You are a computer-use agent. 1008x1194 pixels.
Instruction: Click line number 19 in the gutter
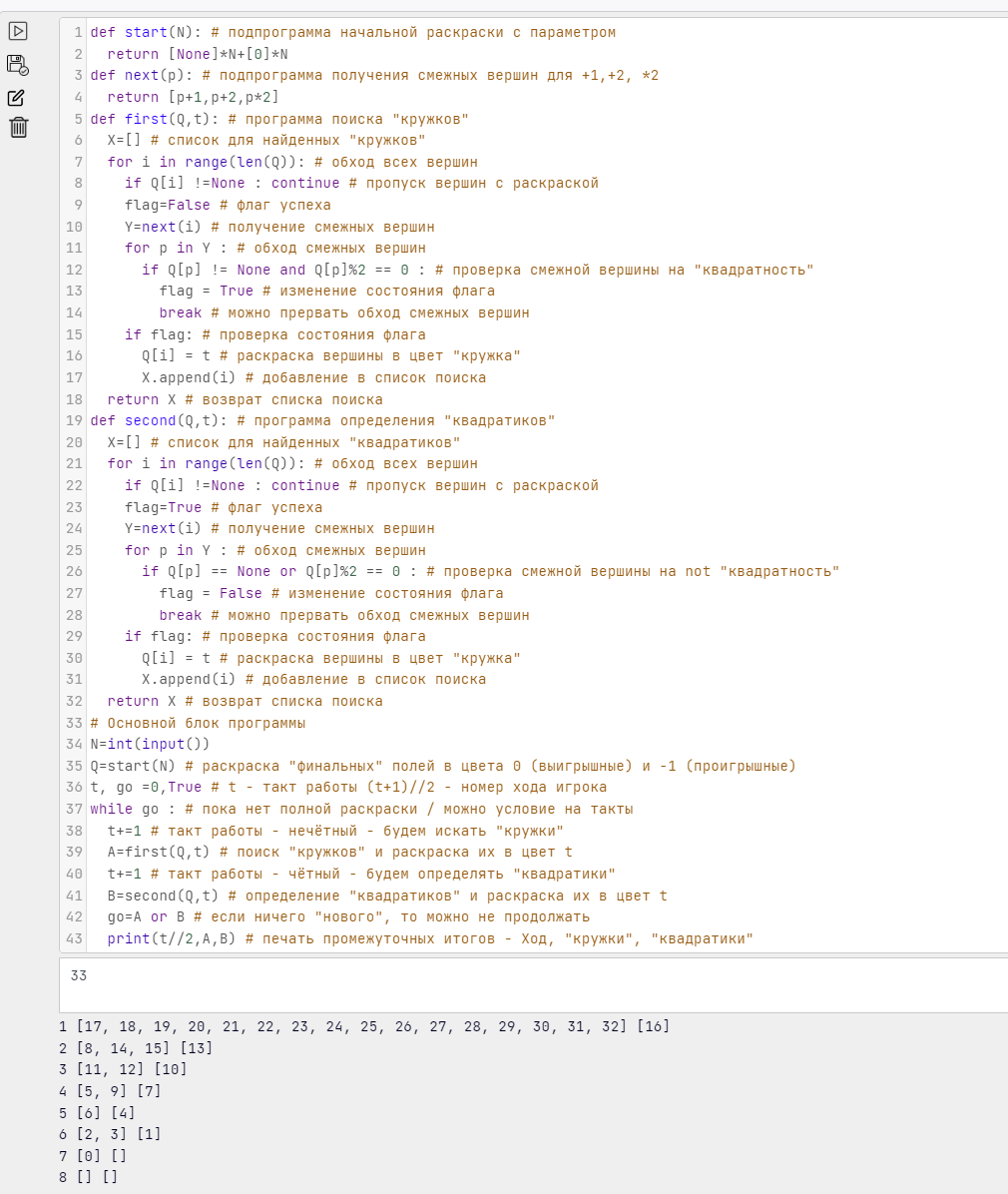[x=74, y=420]
